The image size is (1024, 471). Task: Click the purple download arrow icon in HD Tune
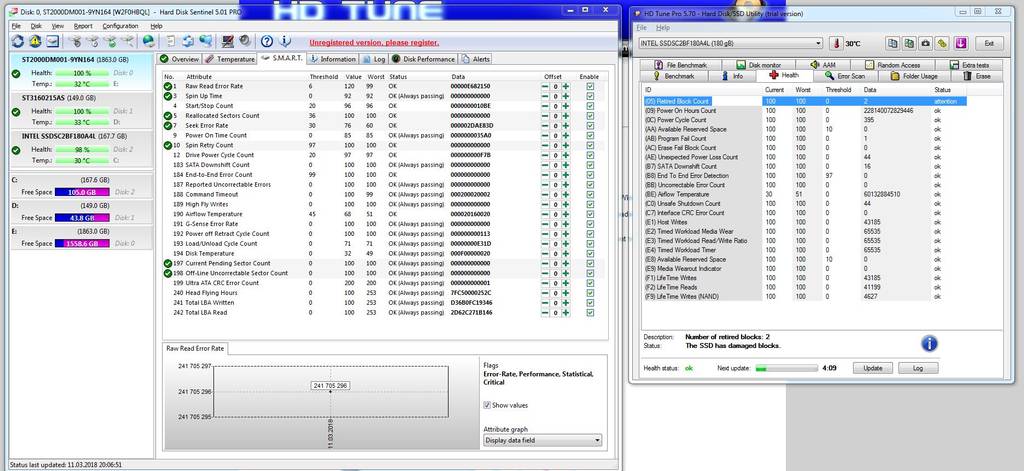tap(961, 43)
